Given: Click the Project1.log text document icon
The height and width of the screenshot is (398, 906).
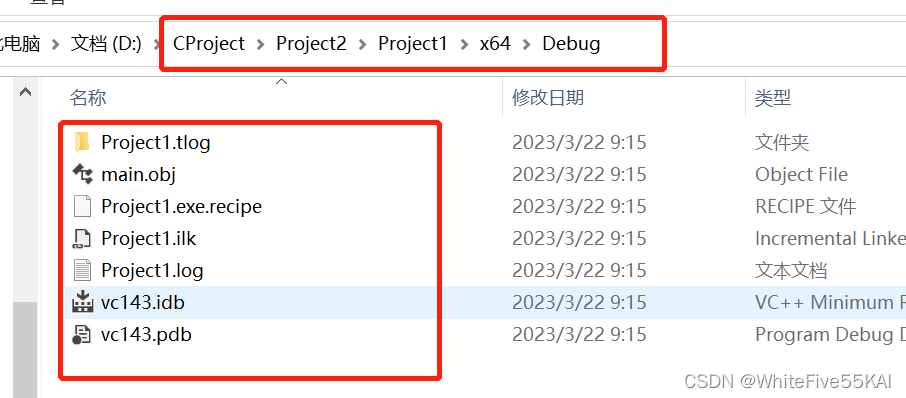Looking at the screenshot, I should click(82, 270).
